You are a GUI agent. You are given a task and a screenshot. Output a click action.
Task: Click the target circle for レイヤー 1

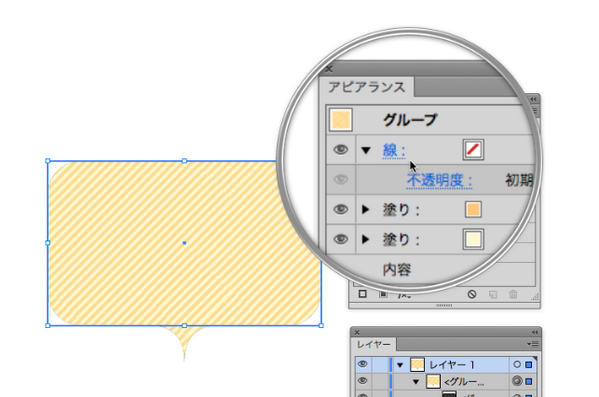click(x=516, y=365)
